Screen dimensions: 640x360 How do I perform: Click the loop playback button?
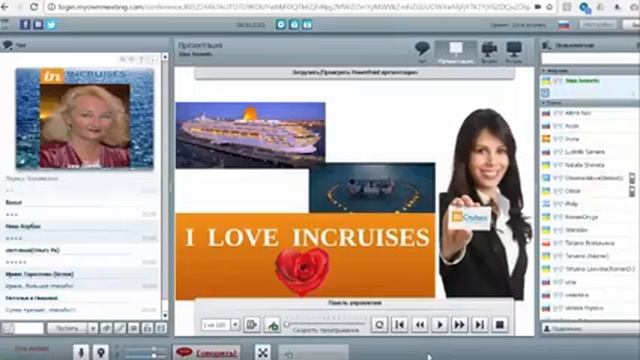tap(379, 325)
